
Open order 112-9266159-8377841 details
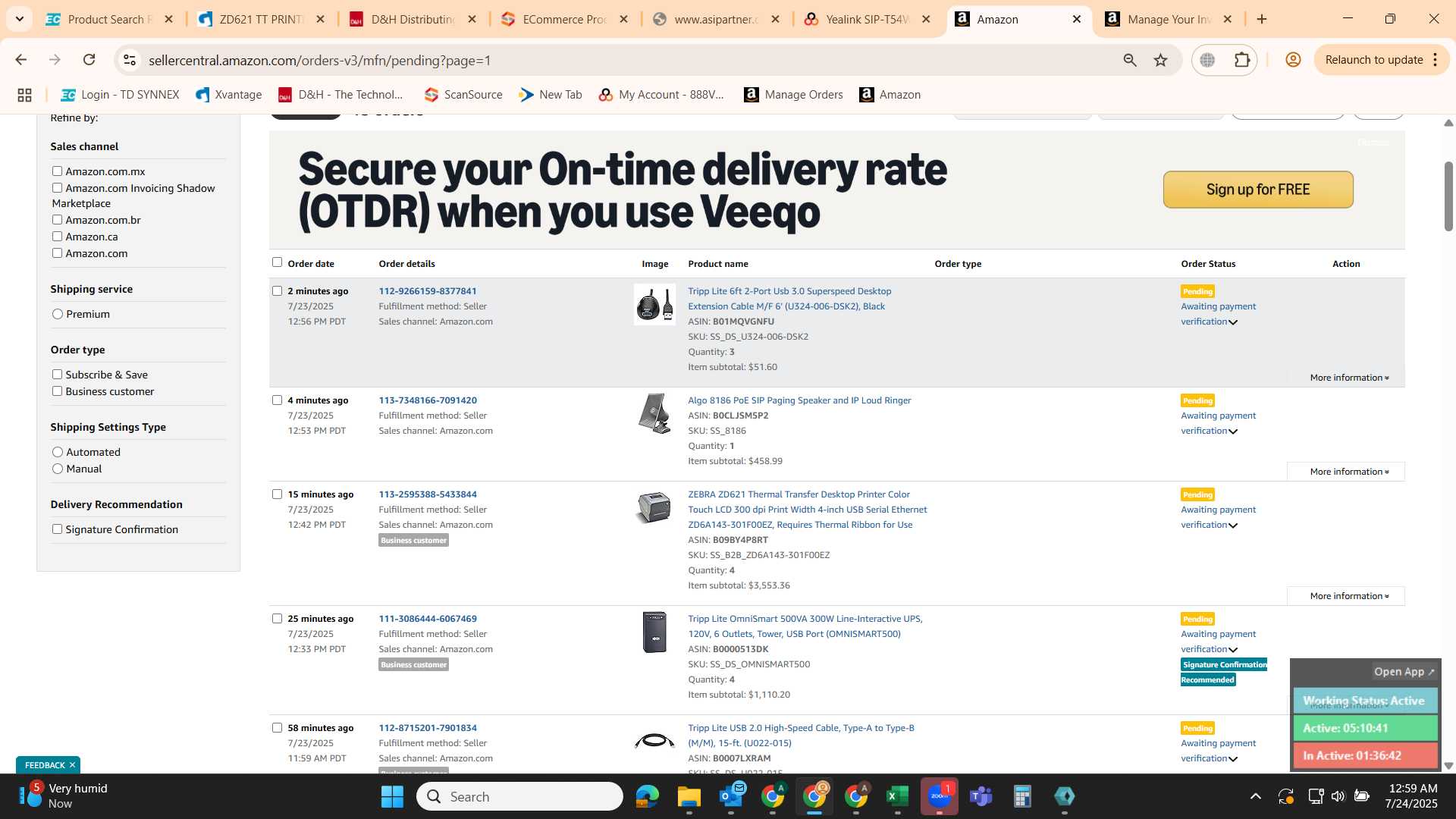(x=428, y=291)
